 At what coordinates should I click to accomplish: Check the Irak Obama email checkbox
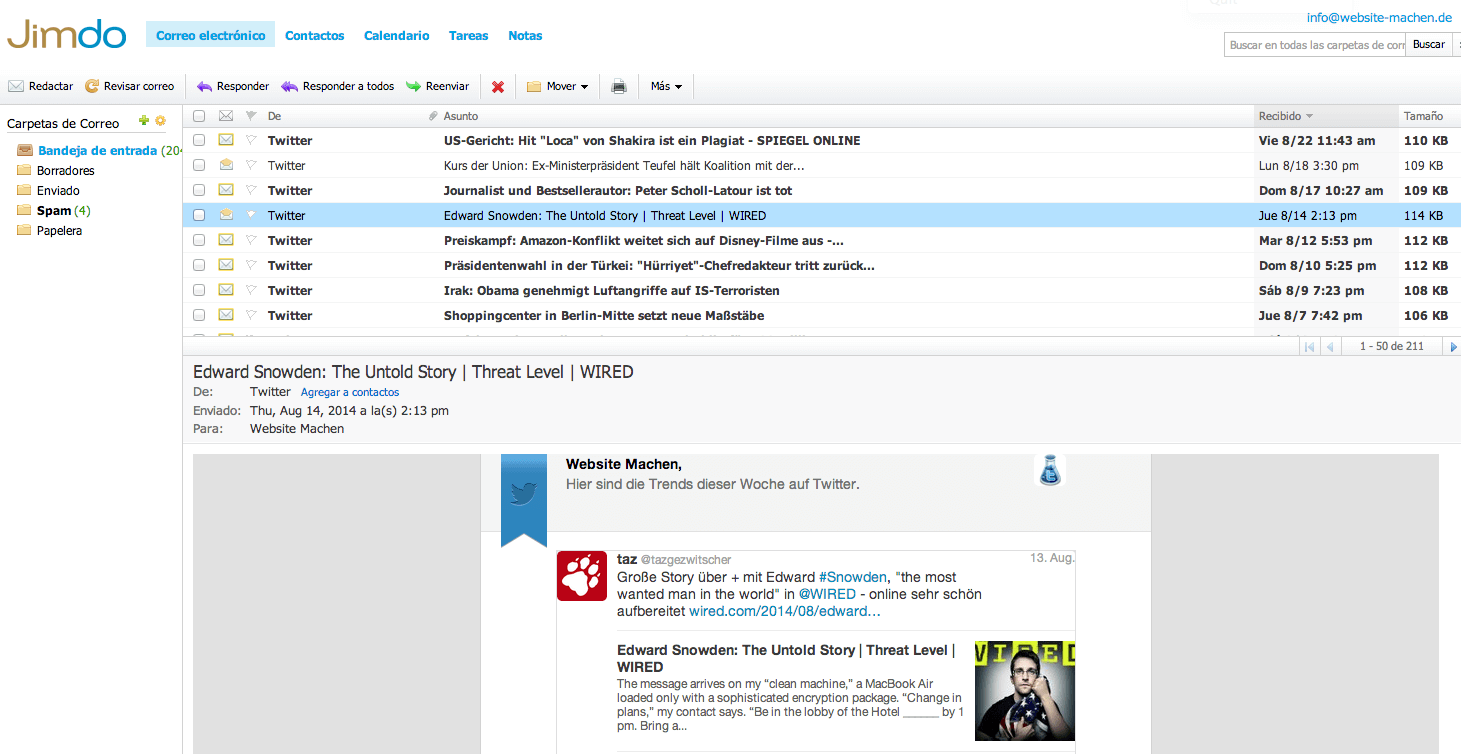(x=199, y=290)
